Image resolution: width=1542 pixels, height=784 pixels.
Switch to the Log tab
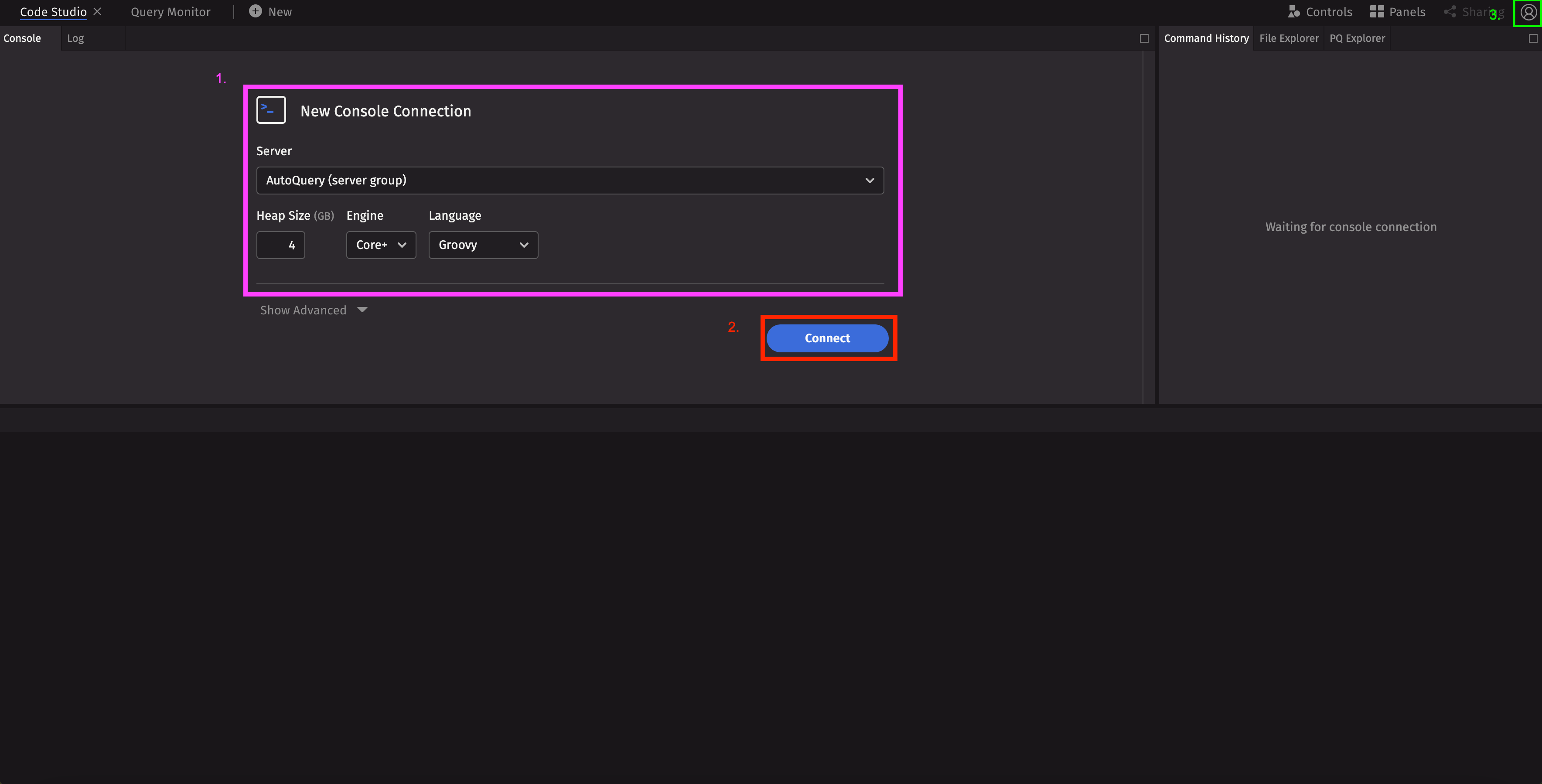tap(75, 38)
